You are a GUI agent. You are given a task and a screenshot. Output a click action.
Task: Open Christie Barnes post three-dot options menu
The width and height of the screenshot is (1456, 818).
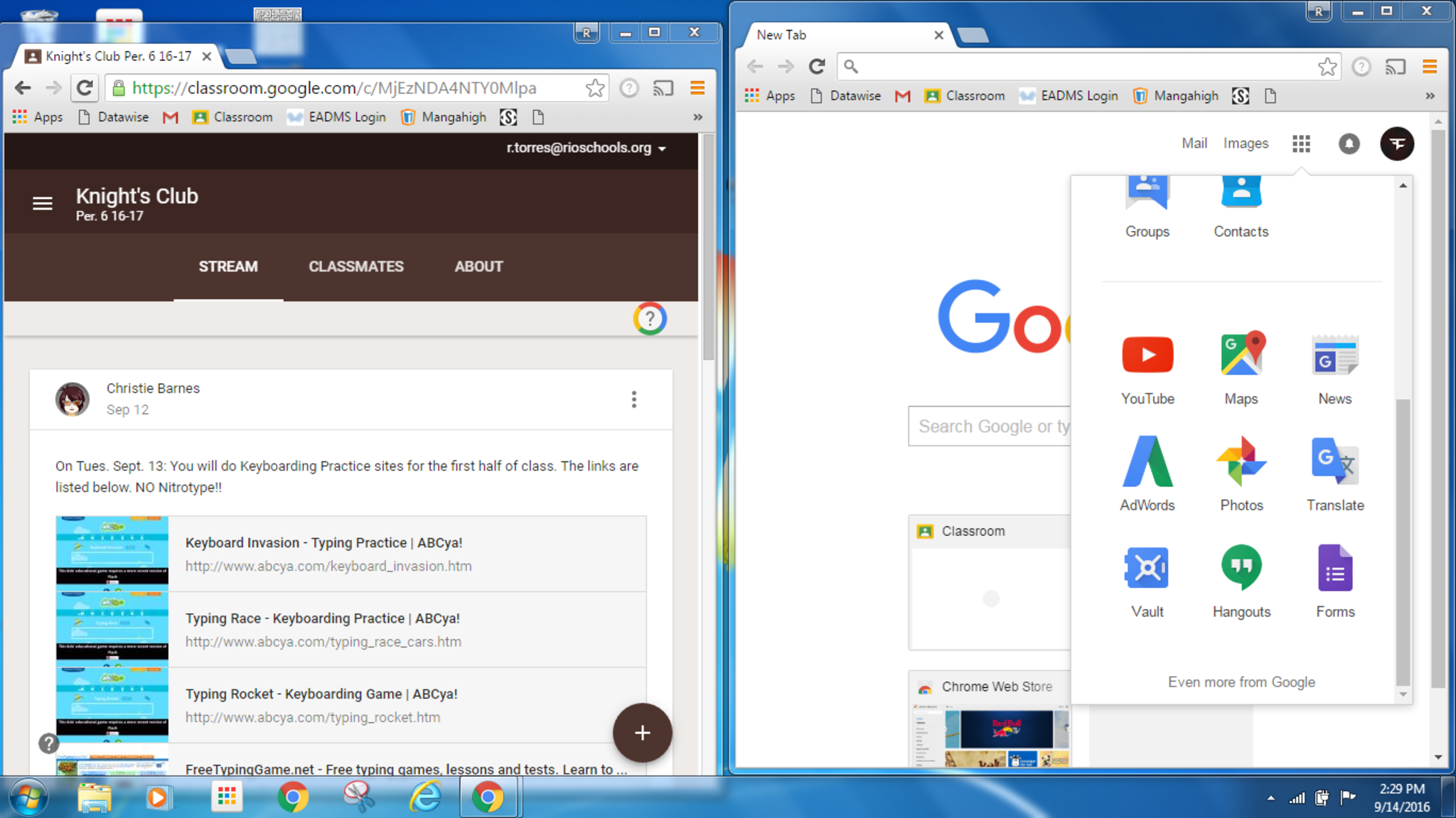(633, 399)
